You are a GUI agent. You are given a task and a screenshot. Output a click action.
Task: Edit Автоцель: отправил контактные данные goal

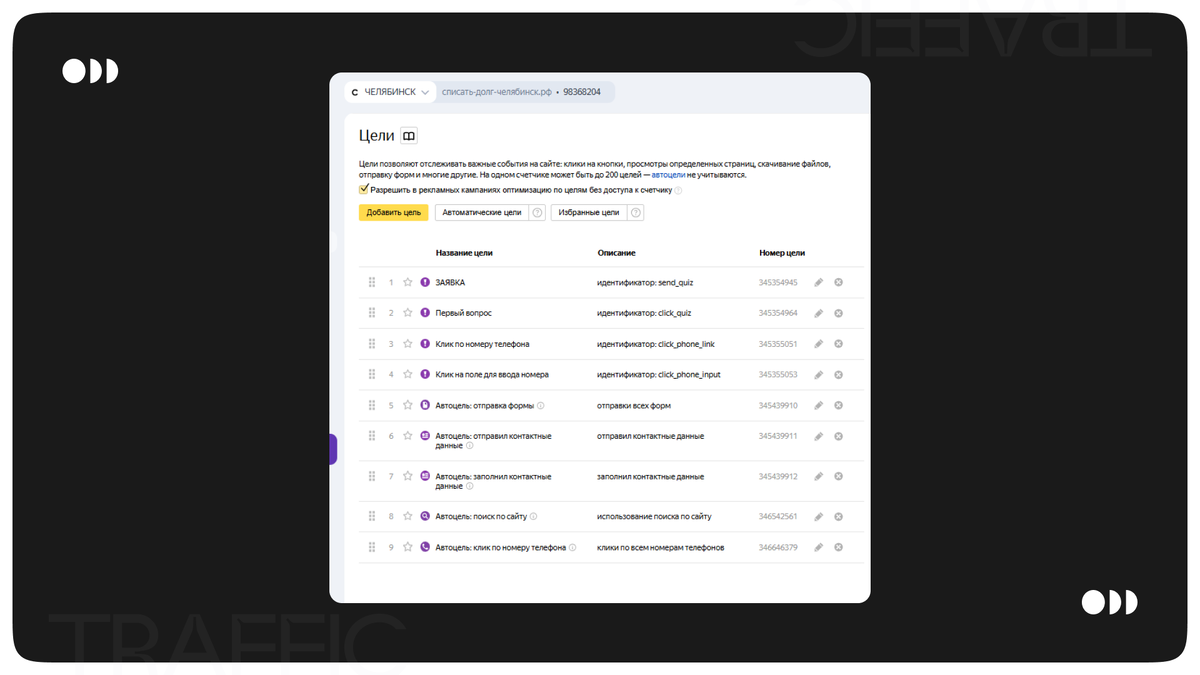(819, 437)
